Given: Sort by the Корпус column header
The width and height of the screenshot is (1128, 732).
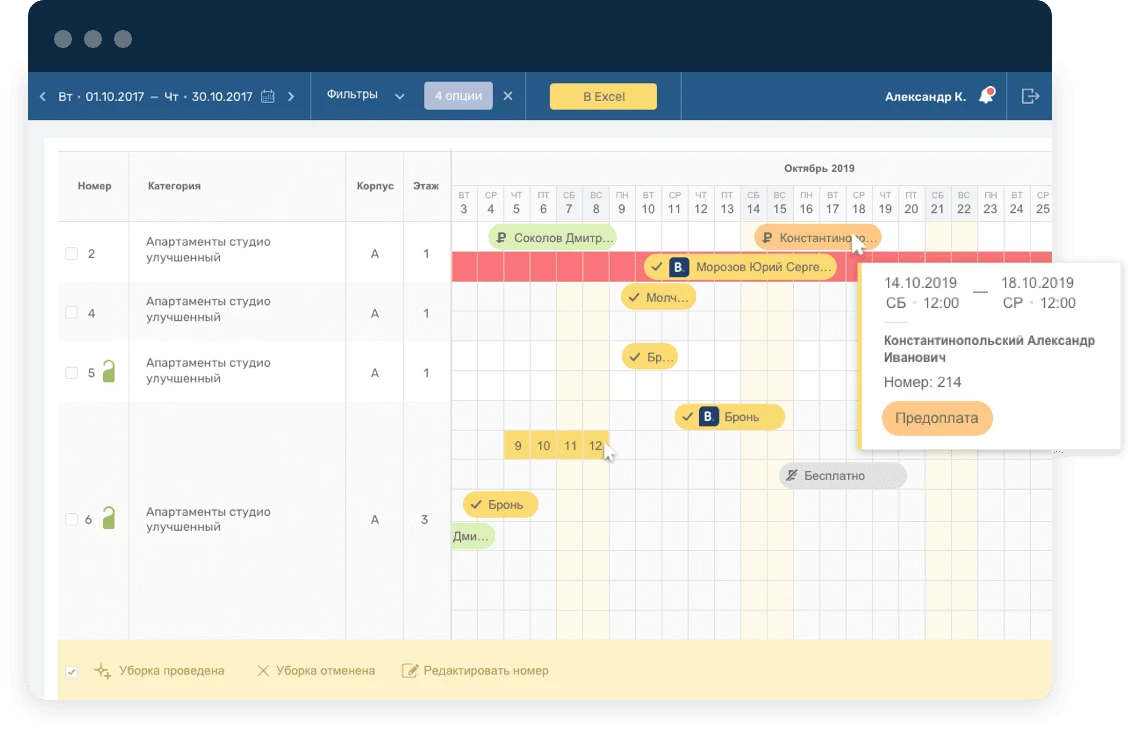Looking at the screenshot, I should click(x=375, y=186).
